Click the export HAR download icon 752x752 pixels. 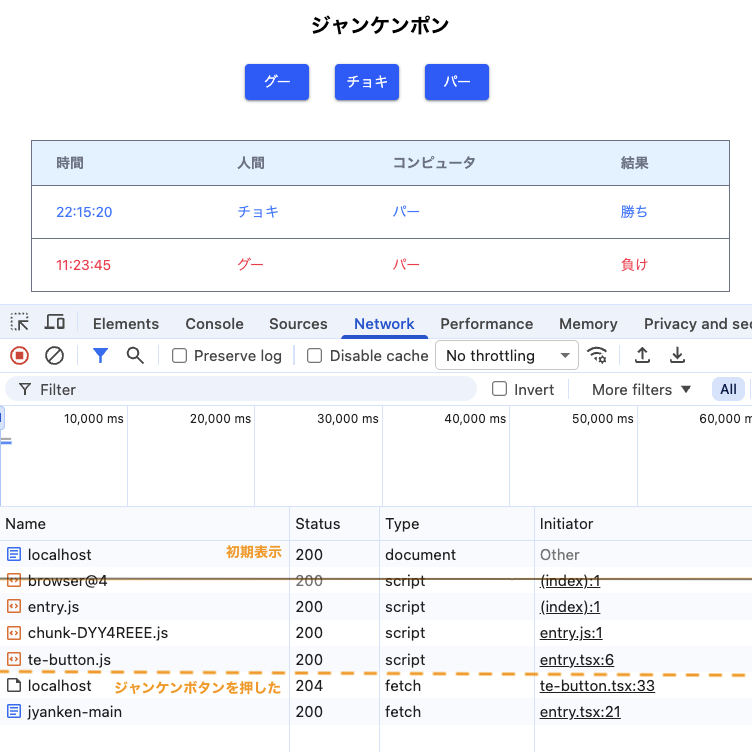point(677,355)
